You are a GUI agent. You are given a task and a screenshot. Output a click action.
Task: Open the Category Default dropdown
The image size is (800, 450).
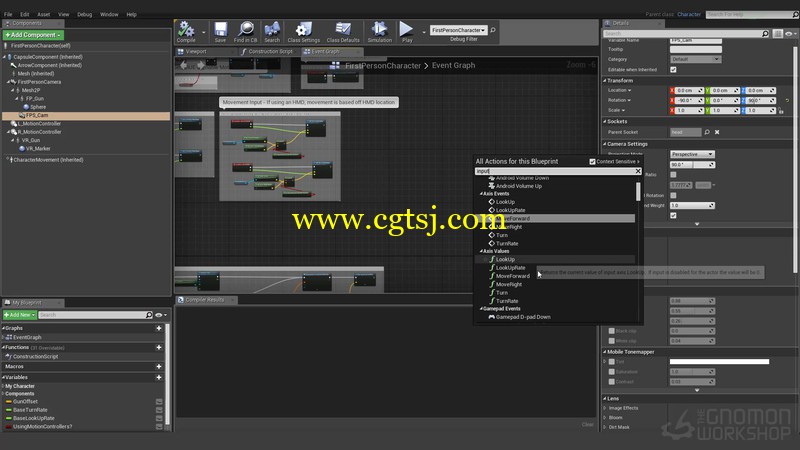(x=695, y=59)
